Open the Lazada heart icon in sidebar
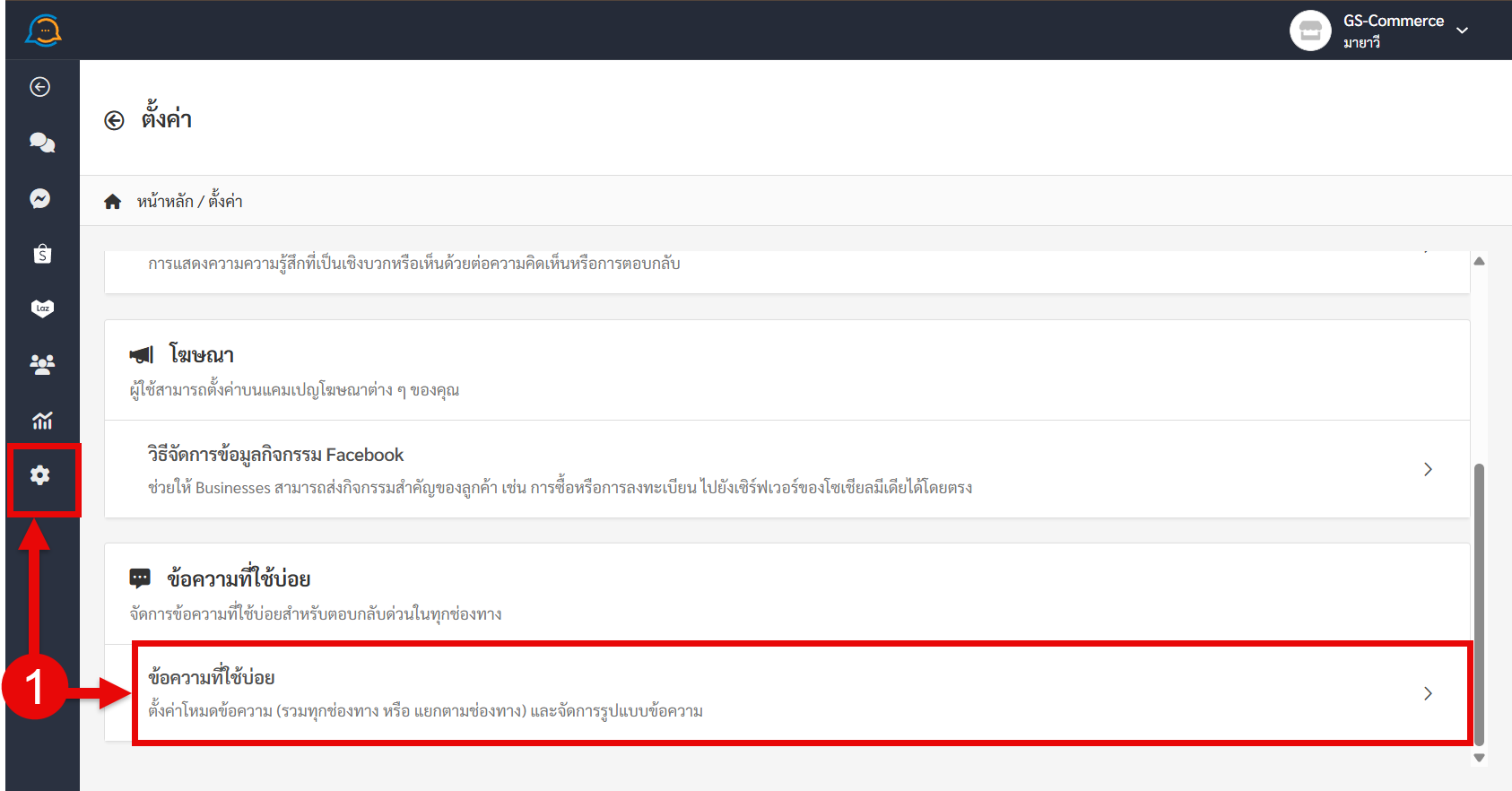This screenshot has height=791, width=1512. [x=42, y=309]
